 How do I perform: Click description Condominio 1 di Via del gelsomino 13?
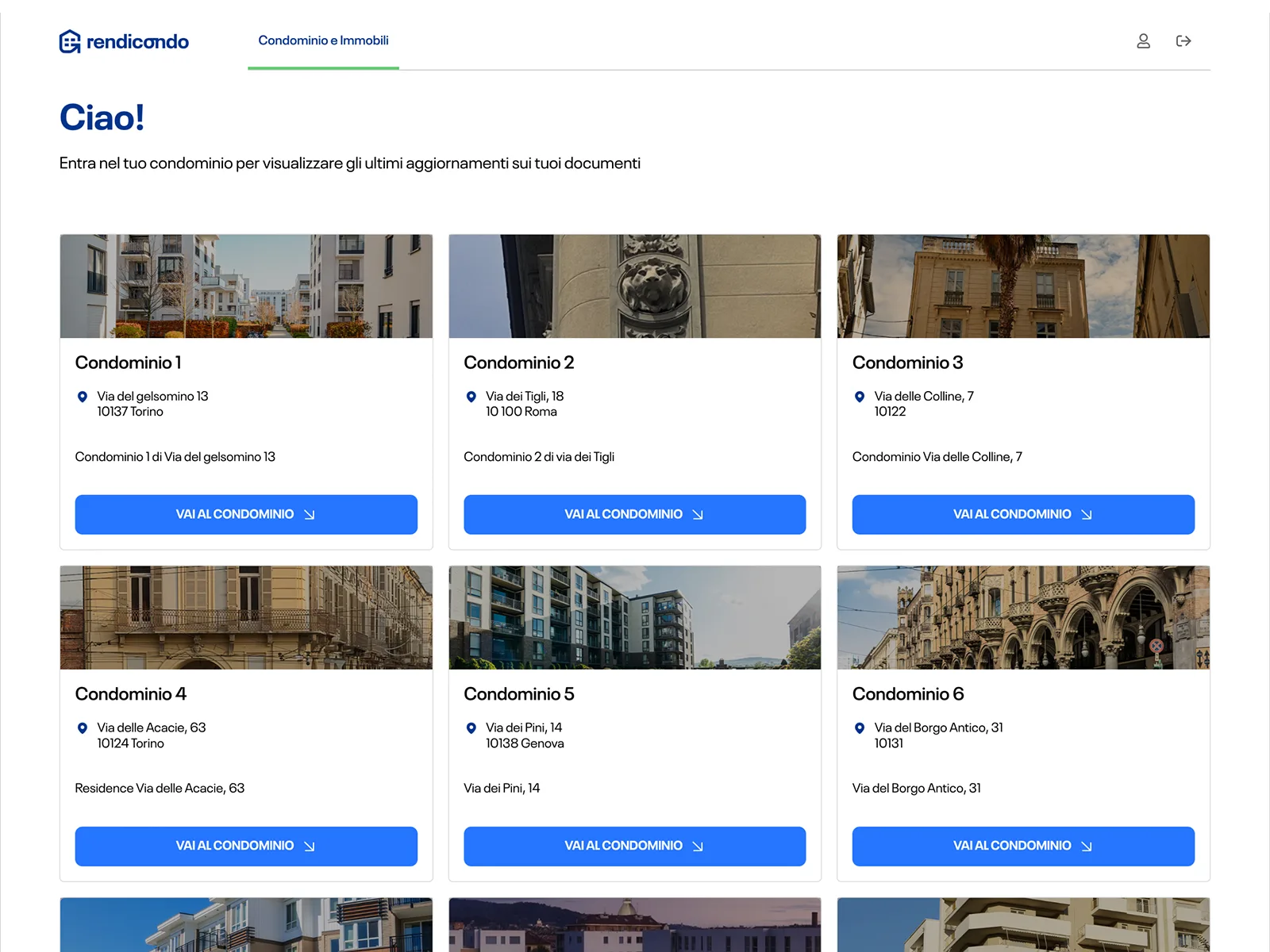175,457
